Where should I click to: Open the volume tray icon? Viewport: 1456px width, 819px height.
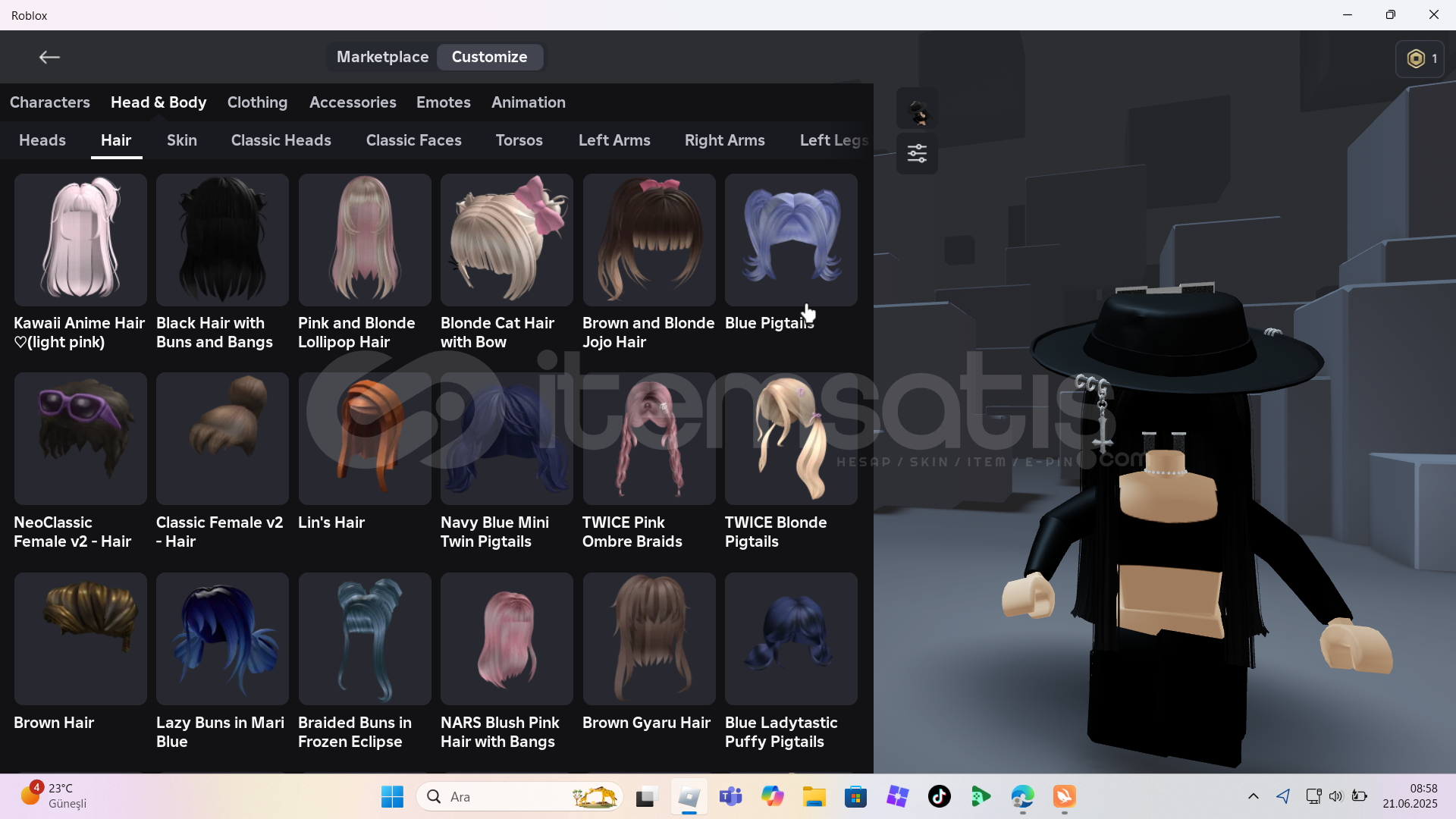1336,796
